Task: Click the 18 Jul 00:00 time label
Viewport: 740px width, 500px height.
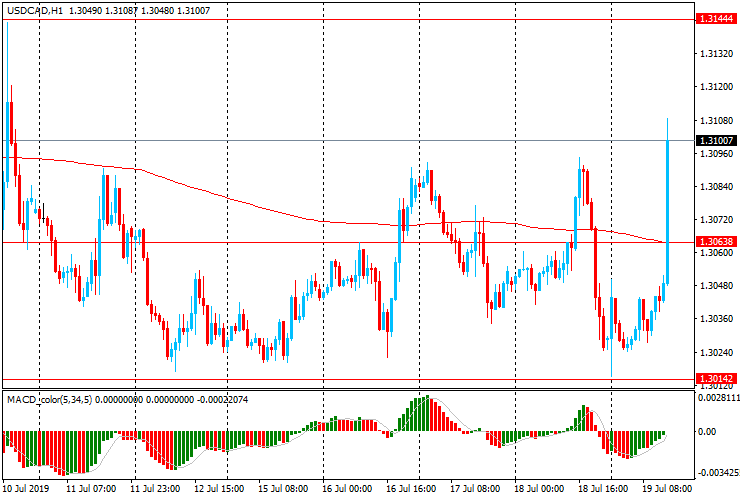Action: click(x=539, y=488)
